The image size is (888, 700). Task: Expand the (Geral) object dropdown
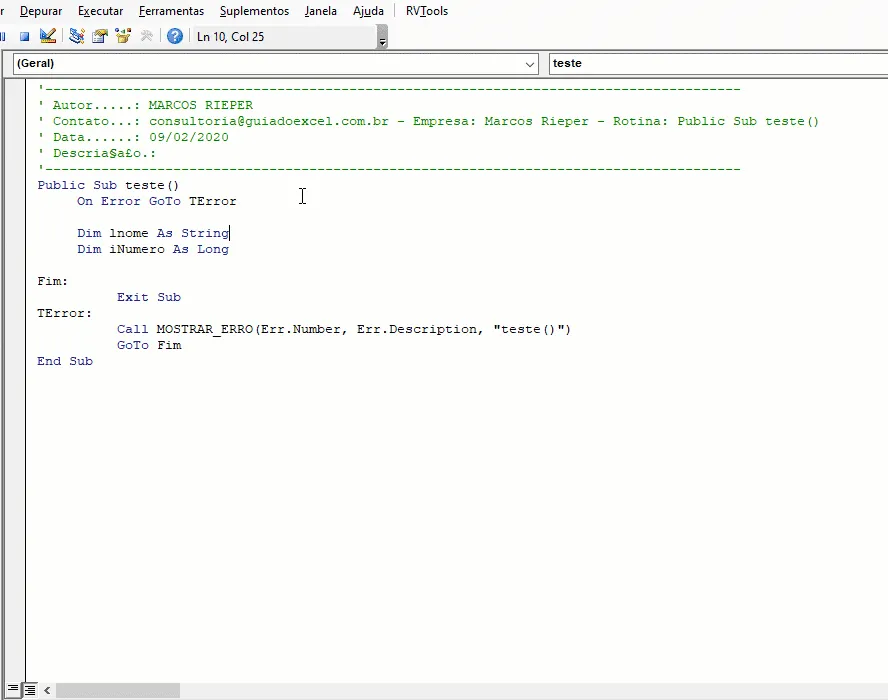[x=530, y=64]
